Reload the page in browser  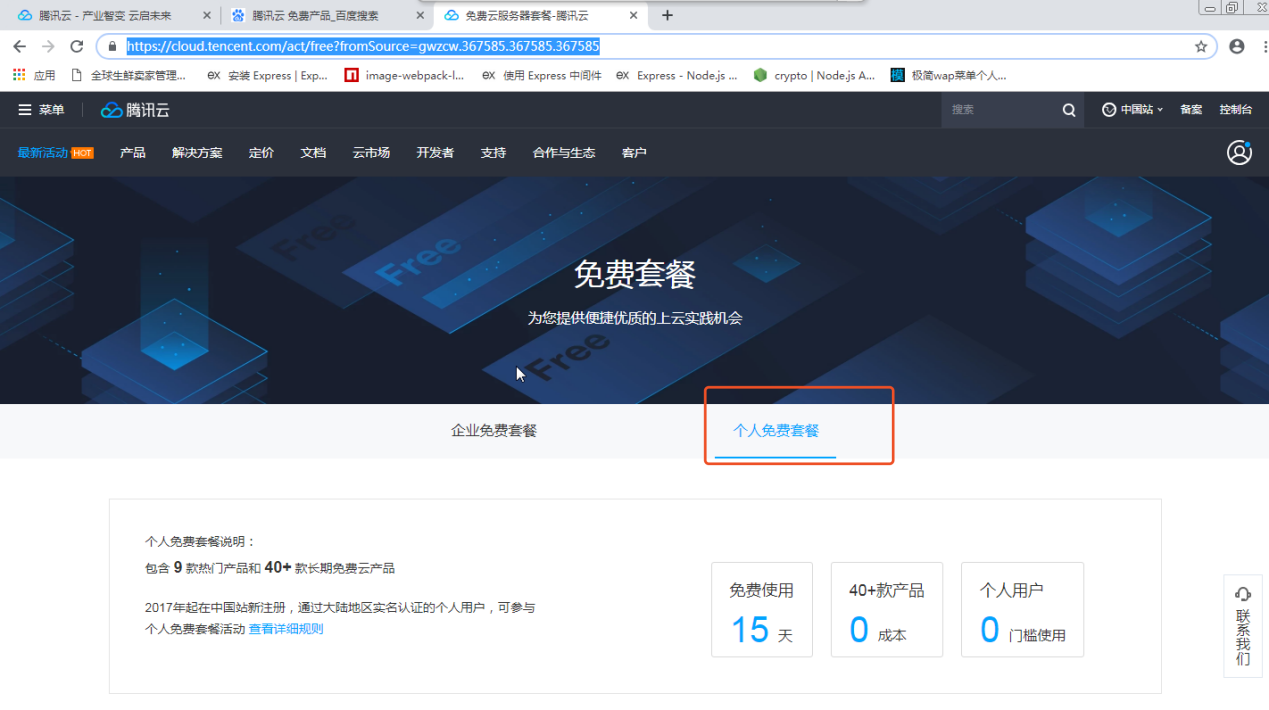(76, 46)
